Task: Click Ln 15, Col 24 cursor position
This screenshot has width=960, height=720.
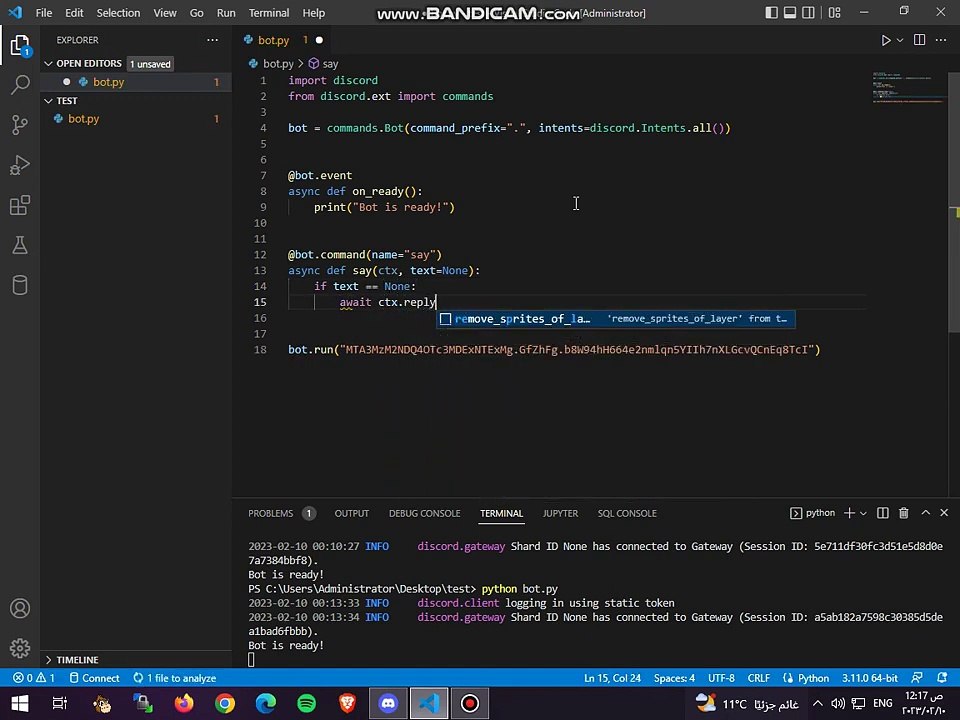Action: point(612,678)
